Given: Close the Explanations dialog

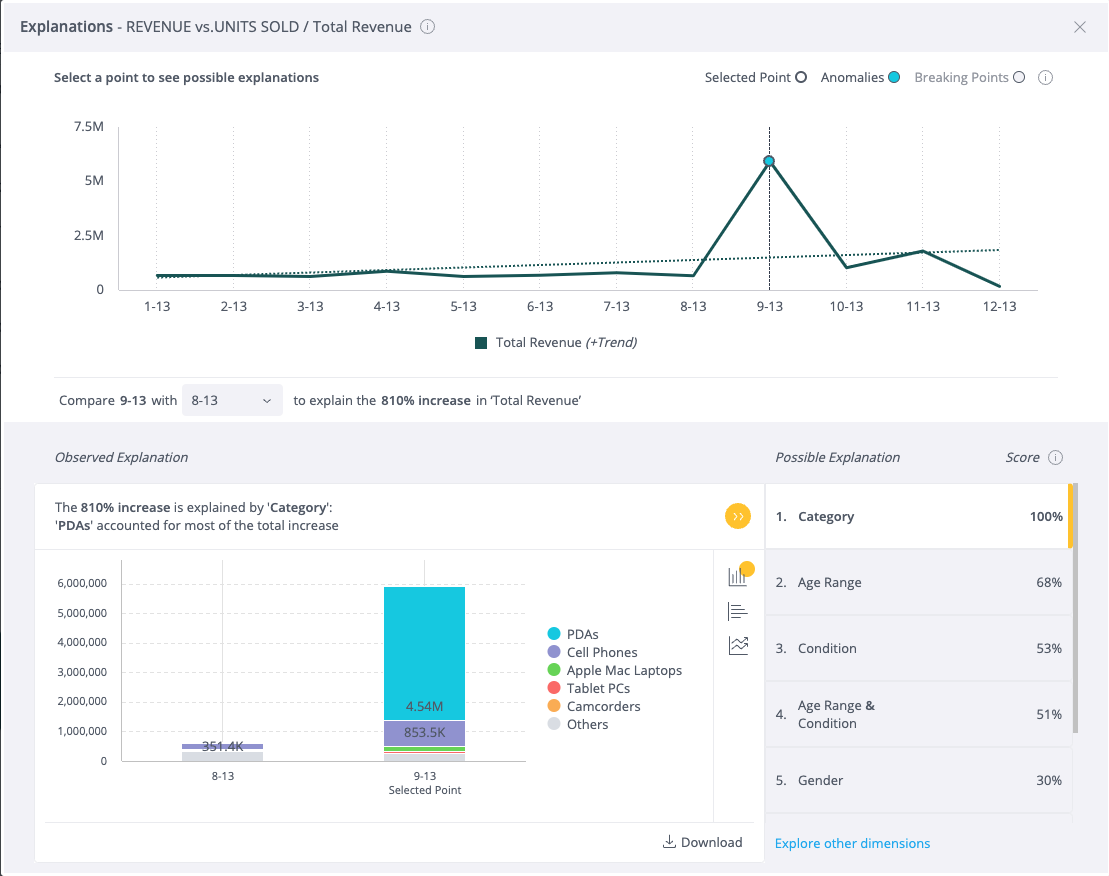Looking at the screenshot, I should [x=1079, y=27].
